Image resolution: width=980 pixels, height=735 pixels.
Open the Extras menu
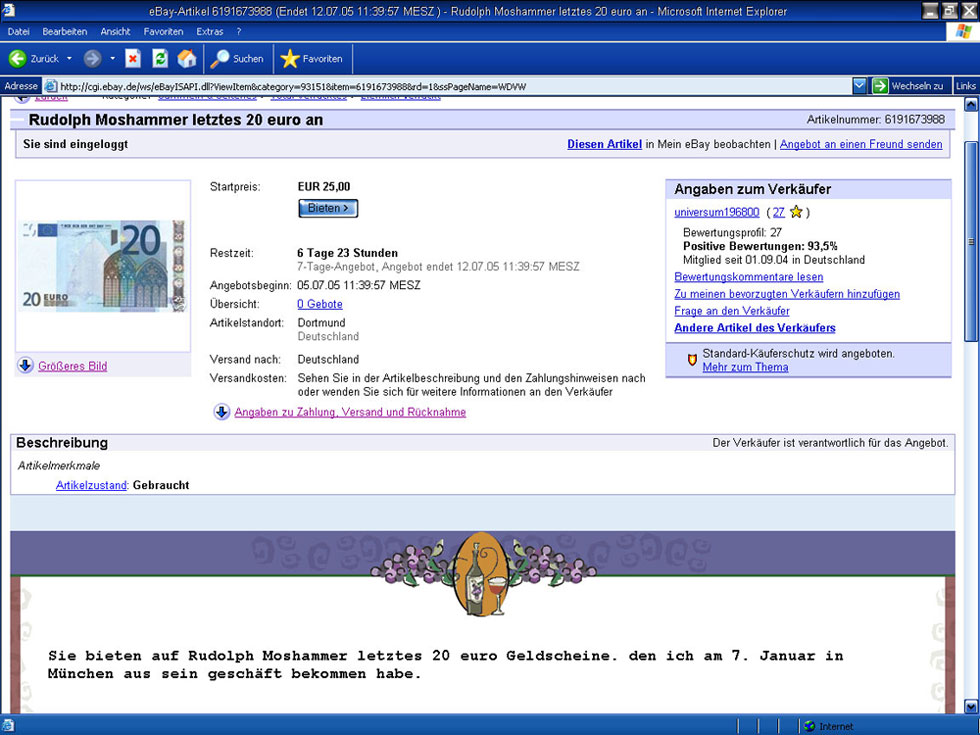209,31
